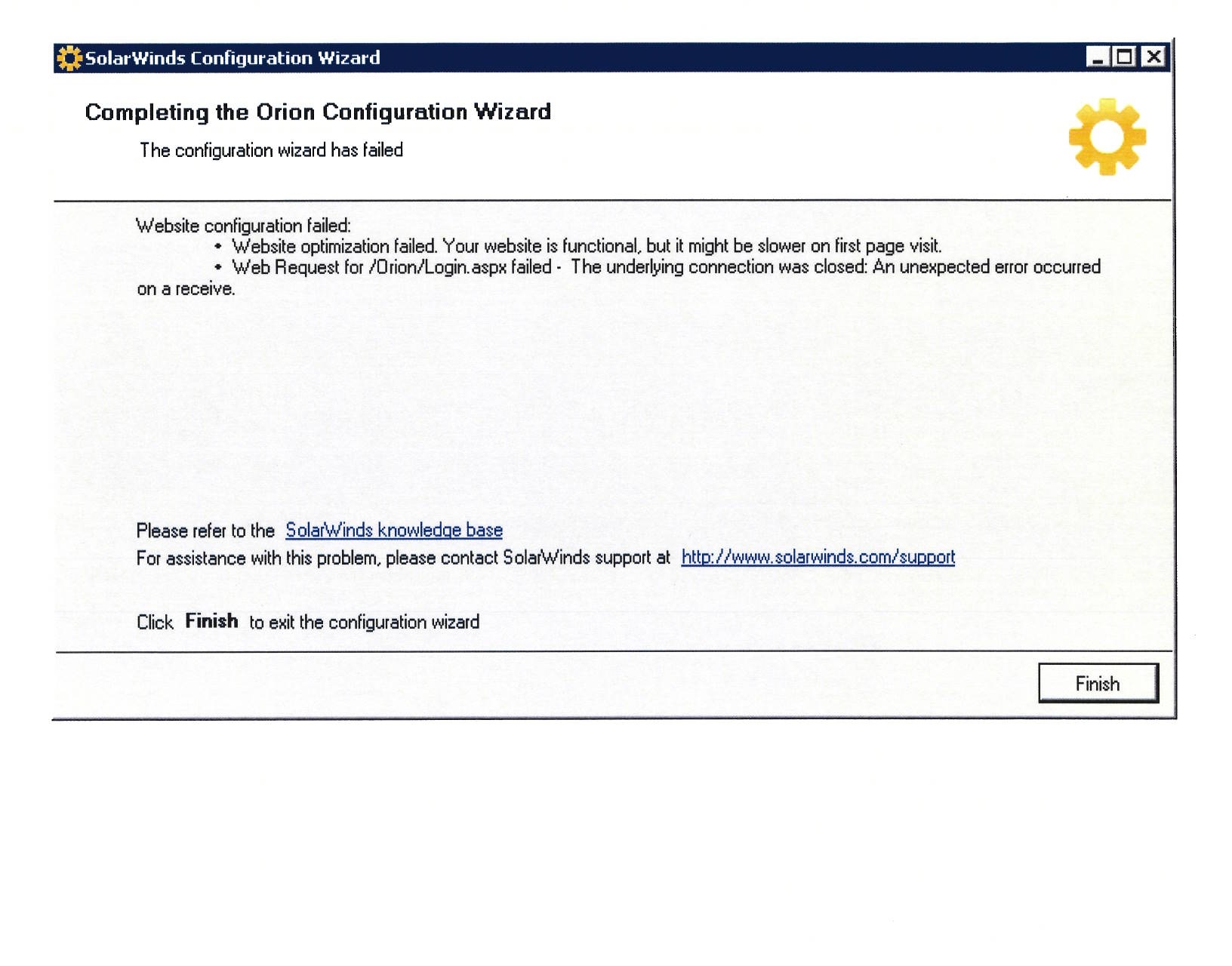
Task: Click 'to exit the configuration wizard' text
Action: point(365,623)
